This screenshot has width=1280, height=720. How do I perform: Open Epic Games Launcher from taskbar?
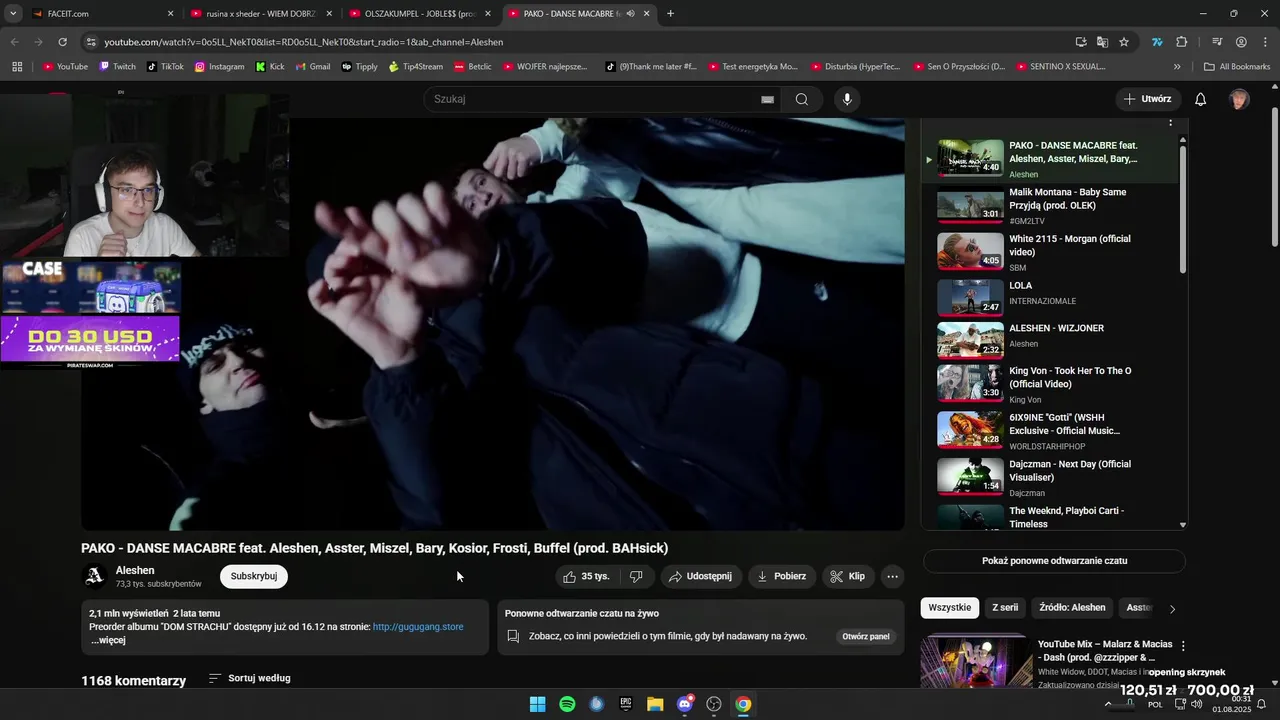click(626, 704)
